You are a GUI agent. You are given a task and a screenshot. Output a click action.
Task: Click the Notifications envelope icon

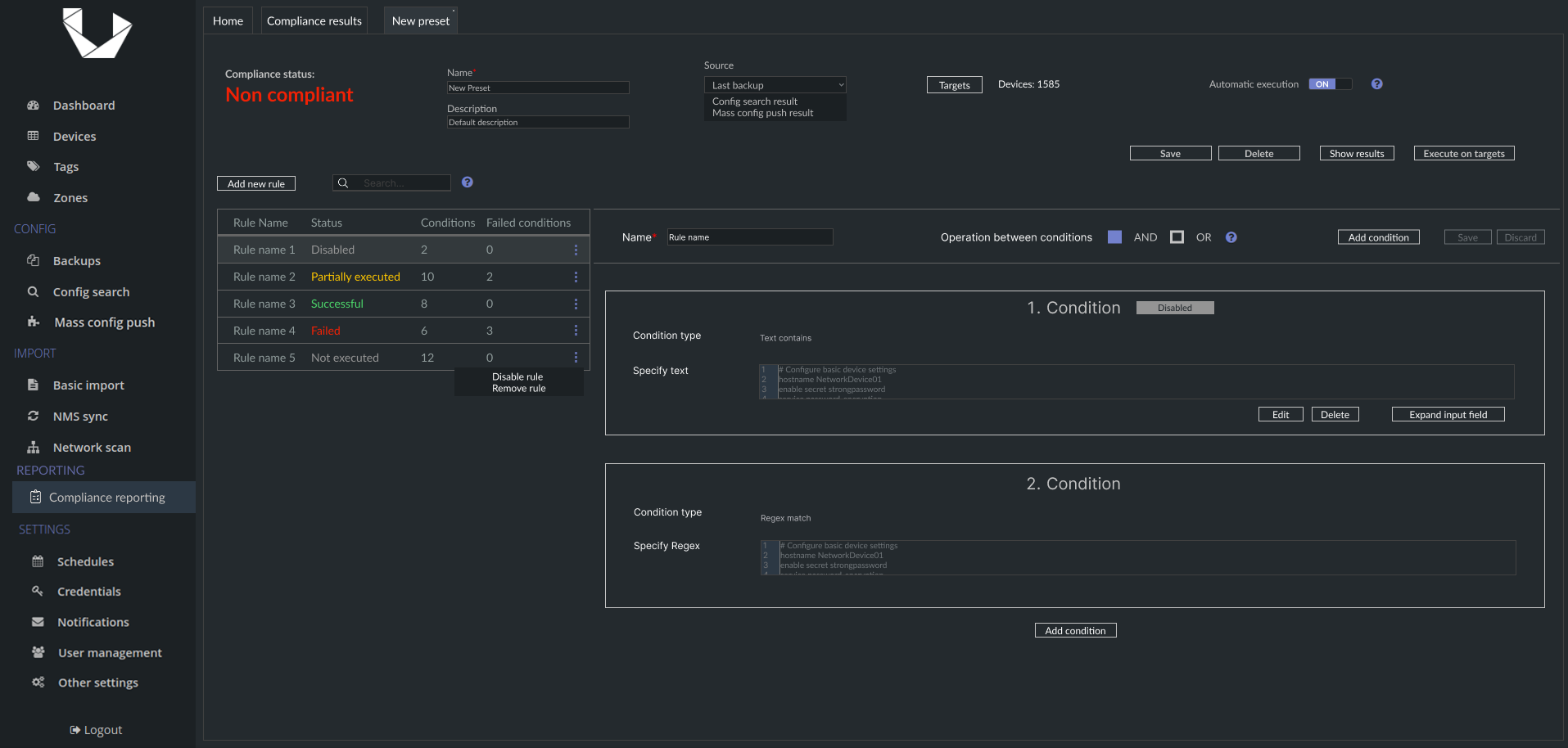pyautogui.click(x=38, y=622)
